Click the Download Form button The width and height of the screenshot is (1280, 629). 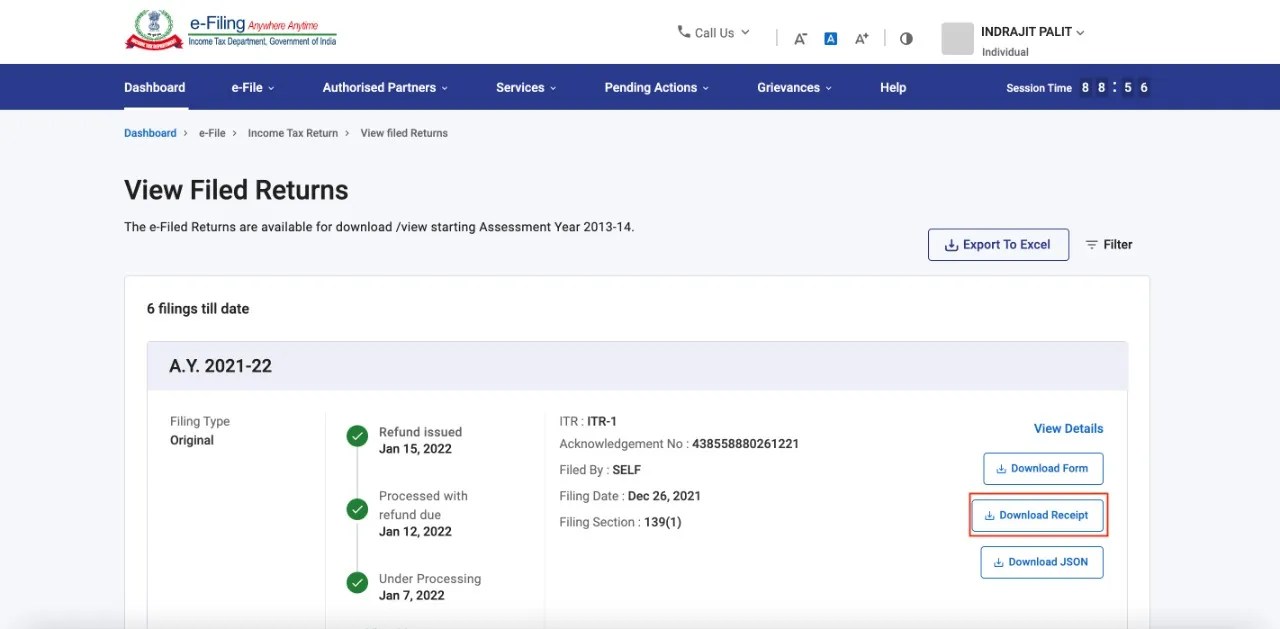point(1043,468)
